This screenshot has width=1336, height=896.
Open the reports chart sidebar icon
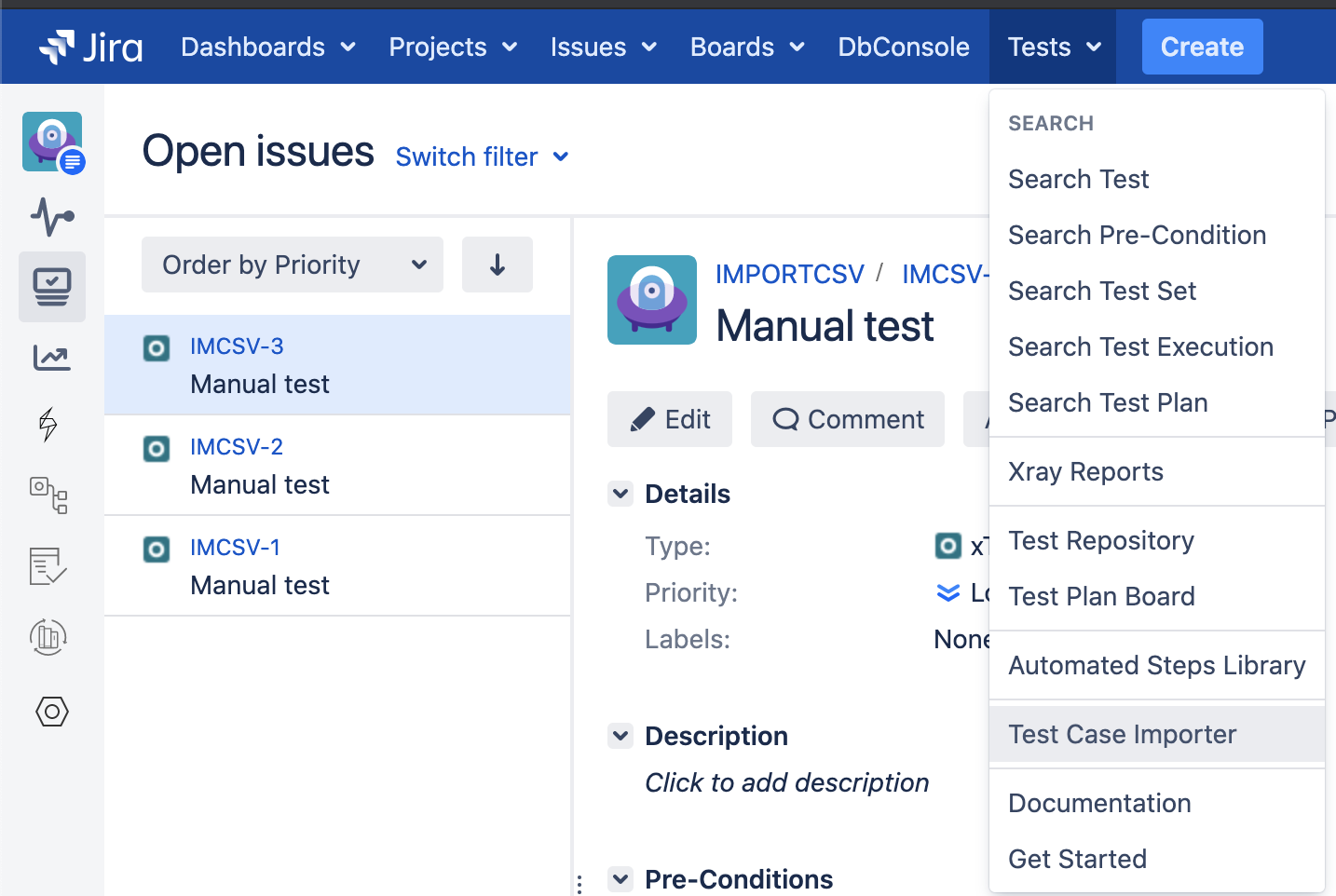click(x=51, y=358)
